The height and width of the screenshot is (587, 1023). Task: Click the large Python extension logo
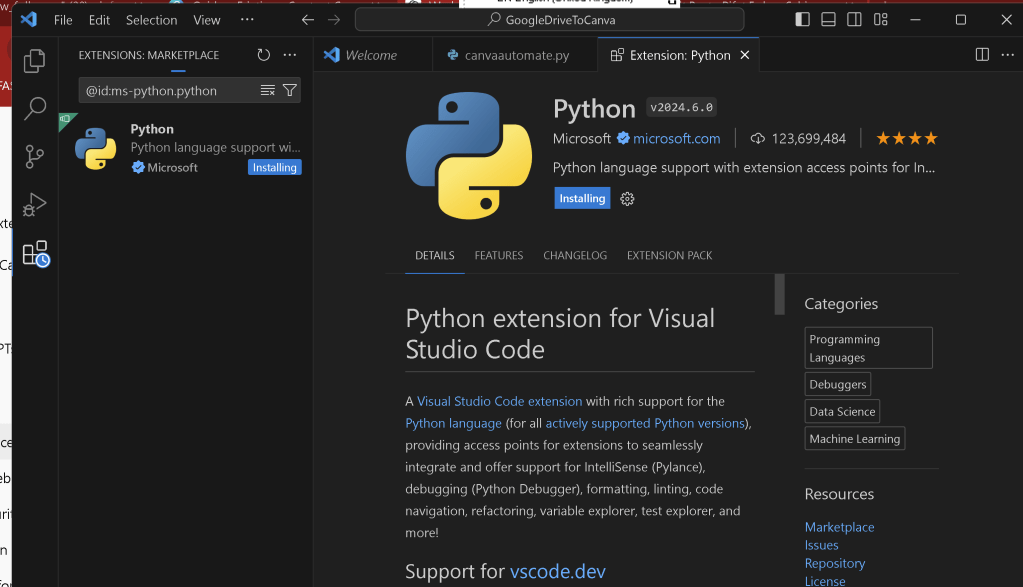[x=468, y=155]
